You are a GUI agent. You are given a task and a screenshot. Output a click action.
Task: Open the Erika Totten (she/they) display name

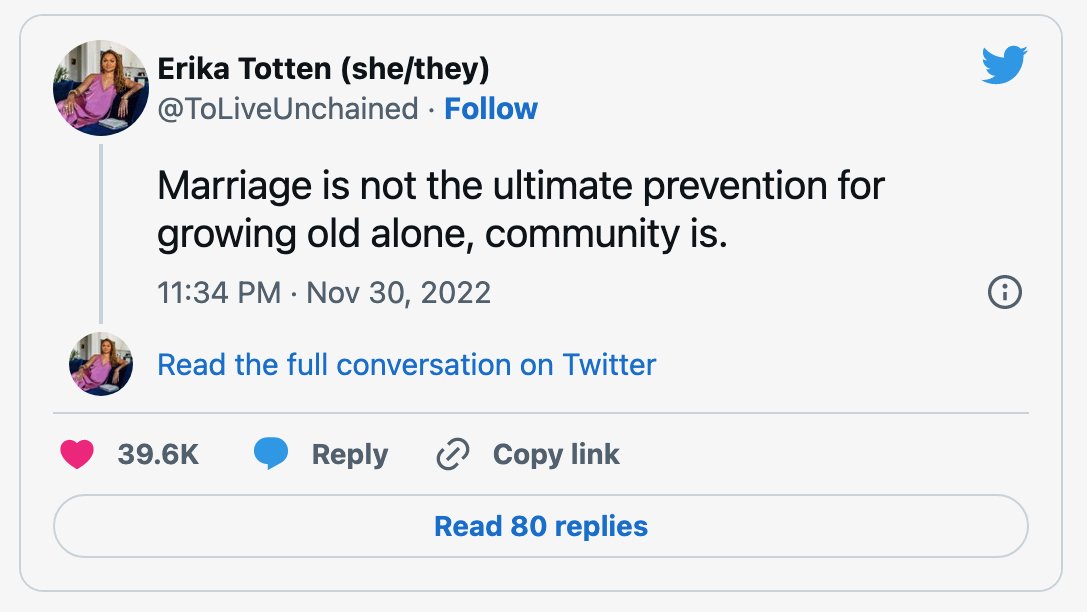coord(323,69)
